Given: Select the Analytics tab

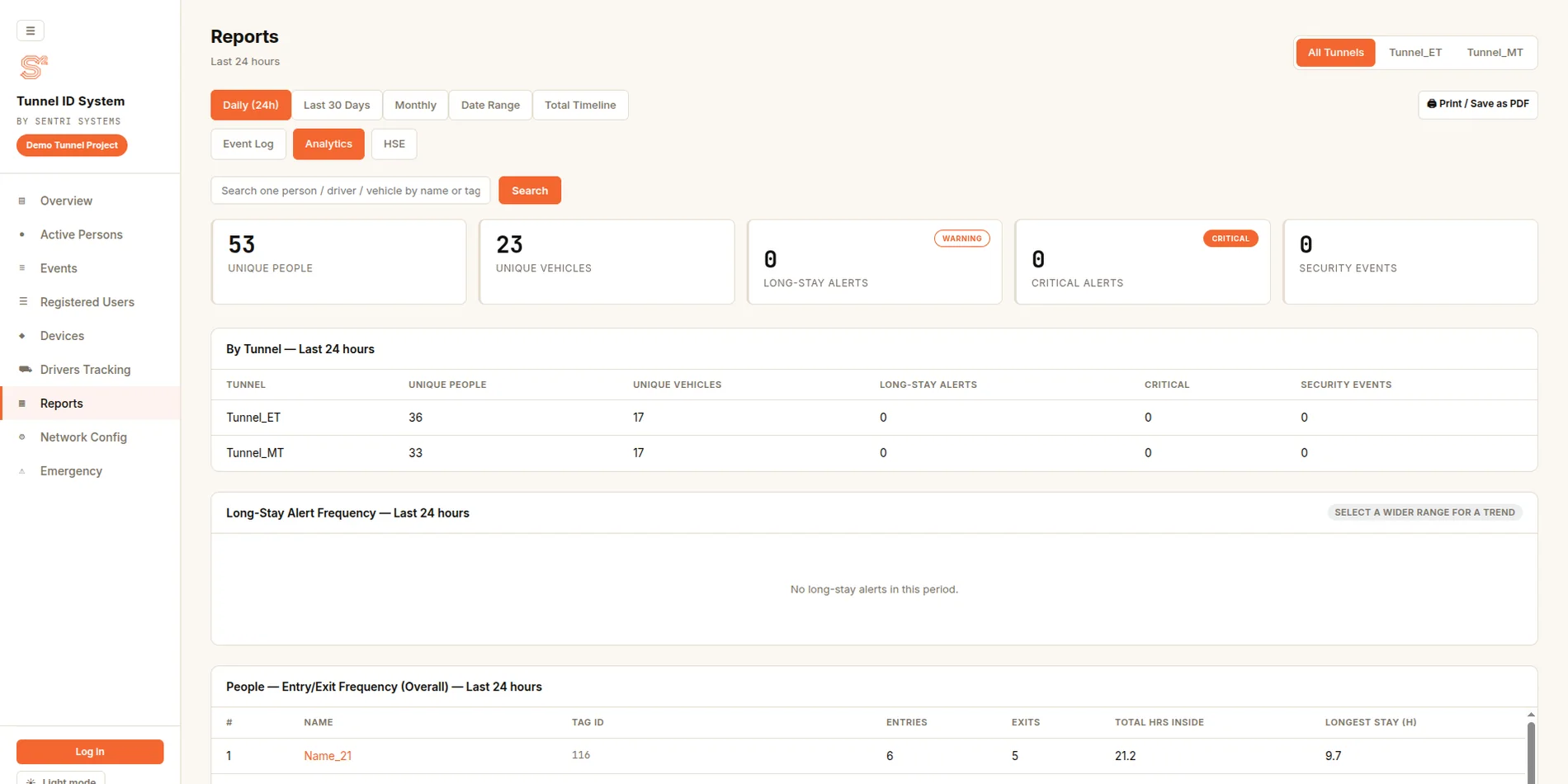Looking at the screenshot, I should pos(328,144).
